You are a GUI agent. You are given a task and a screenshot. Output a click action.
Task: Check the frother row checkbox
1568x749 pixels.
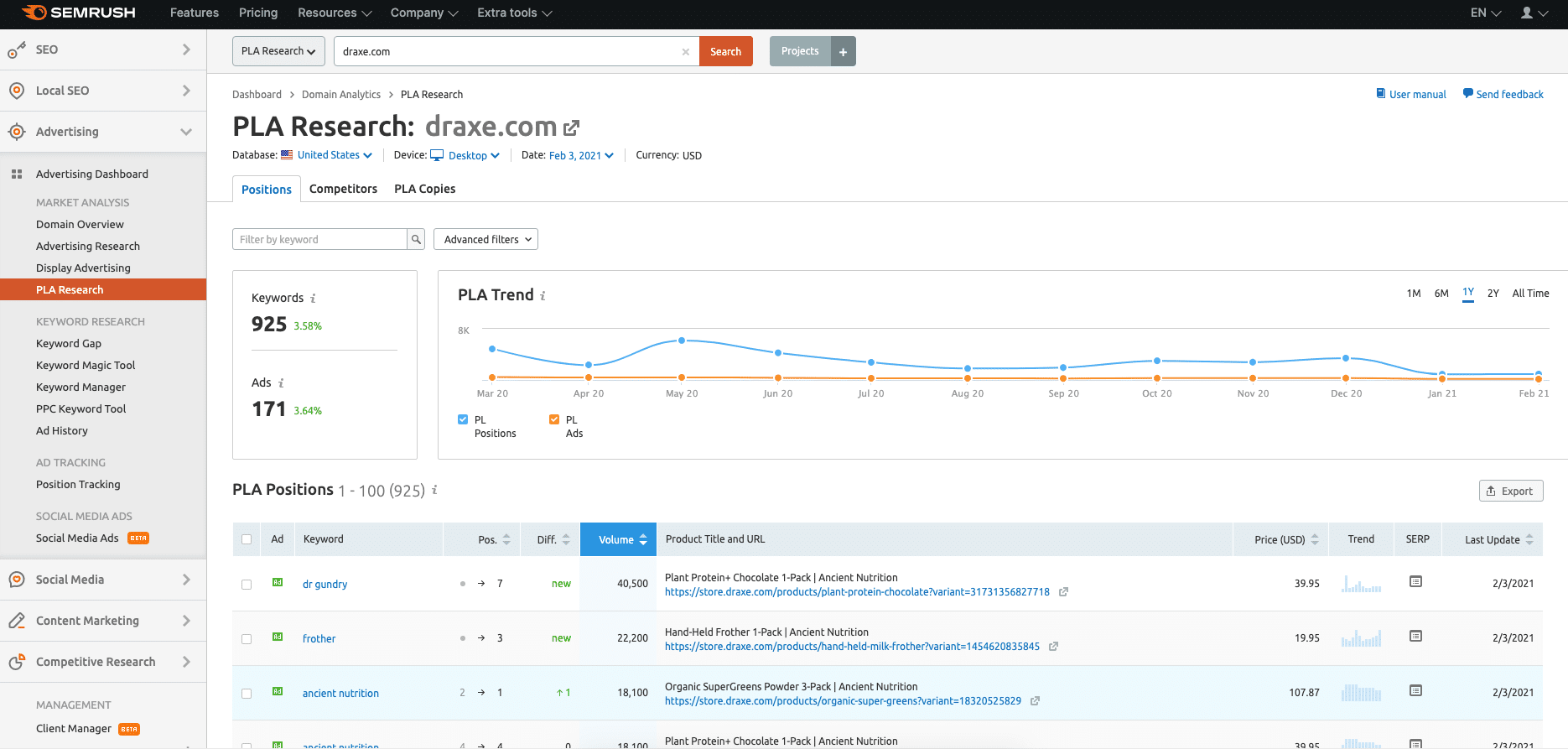[x=247, y=639]
